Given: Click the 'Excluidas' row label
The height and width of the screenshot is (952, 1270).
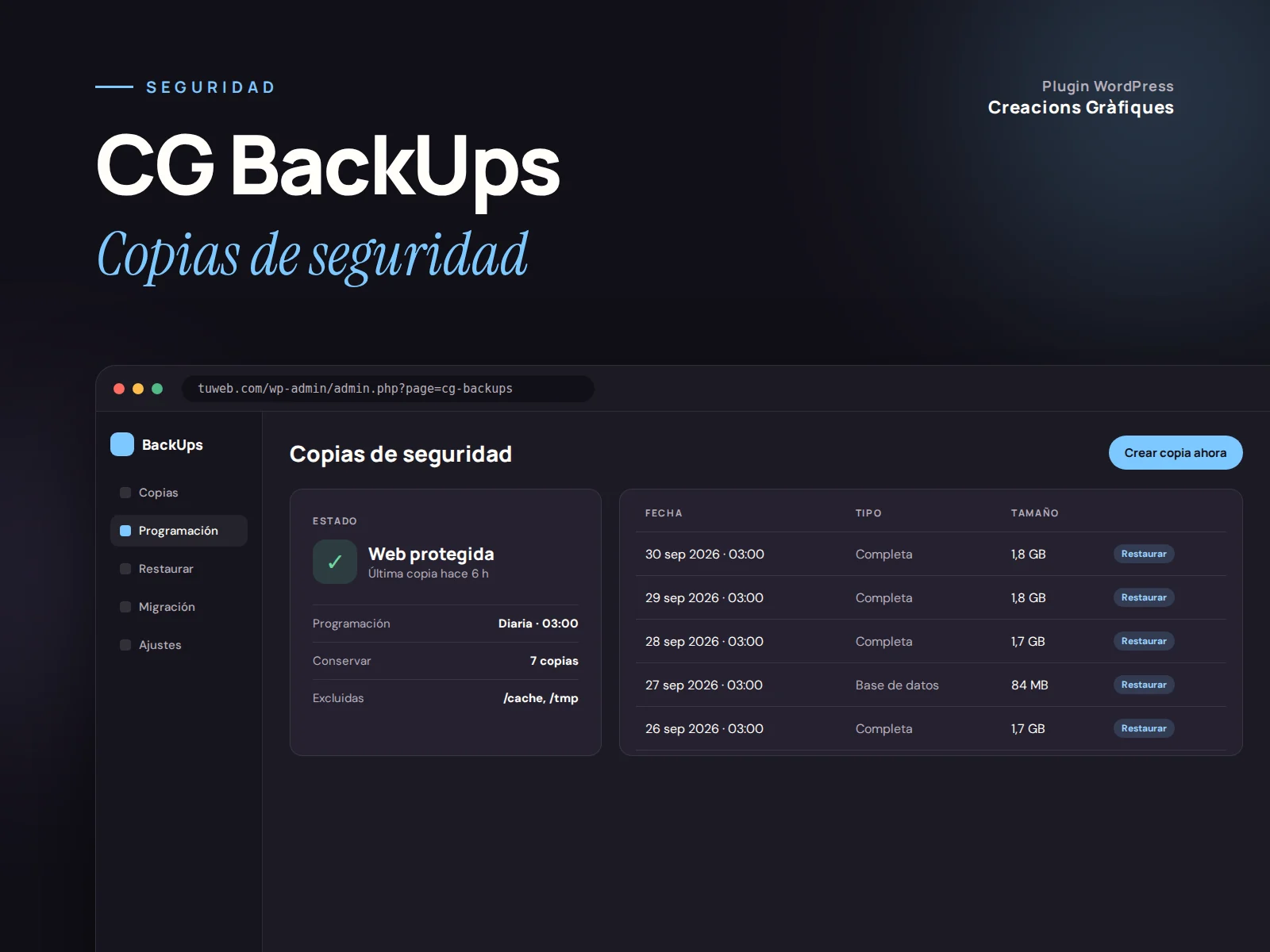Looking at the screenshot, I should [x=338, y=698].
